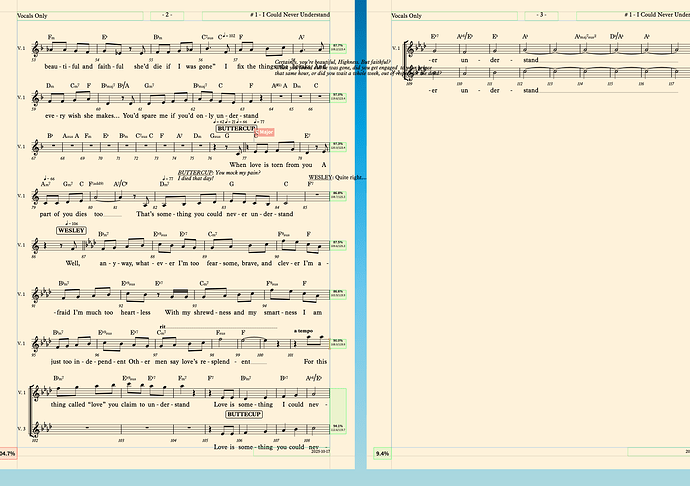Screen dimensions: 690x486
Task: Select page 2's 'I Could Never Understand' header
Action: pyautogui.click(x=290, y=15)
